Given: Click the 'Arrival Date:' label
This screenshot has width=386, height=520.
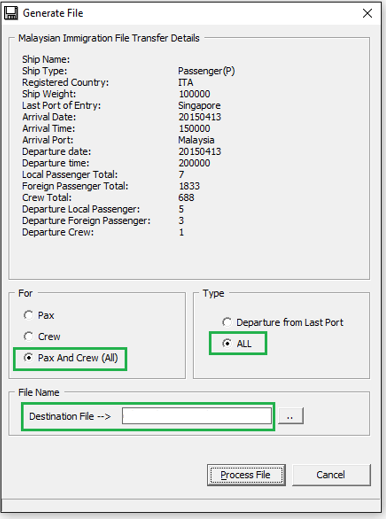Looking at the screenshot, I should 49,117.
